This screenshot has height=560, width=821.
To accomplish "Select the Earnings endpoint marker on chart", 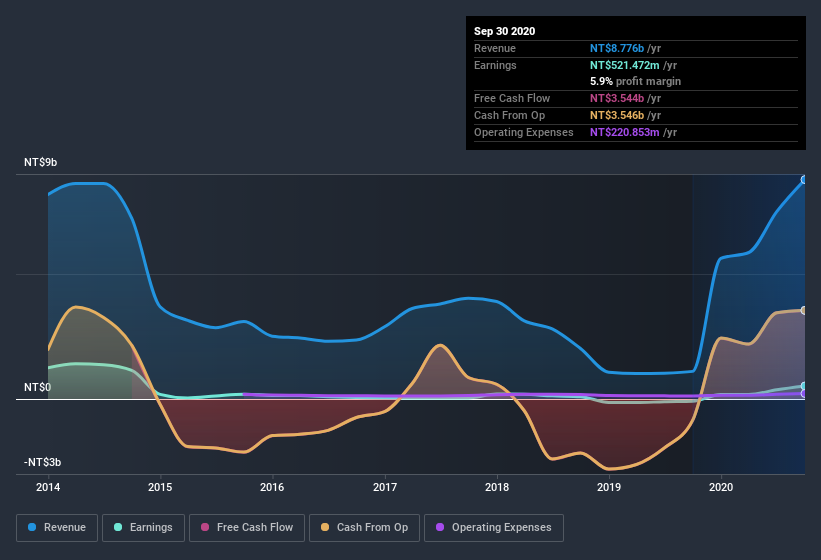I will tap(804, 386).
